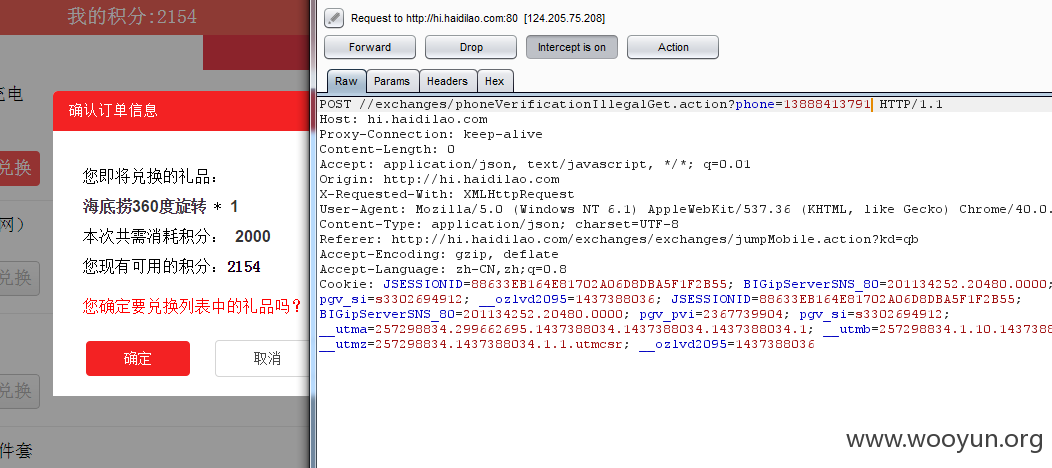Click the gift name 海底捞360度旋转 * 1

pyautogui.click(x=160, y=206)
